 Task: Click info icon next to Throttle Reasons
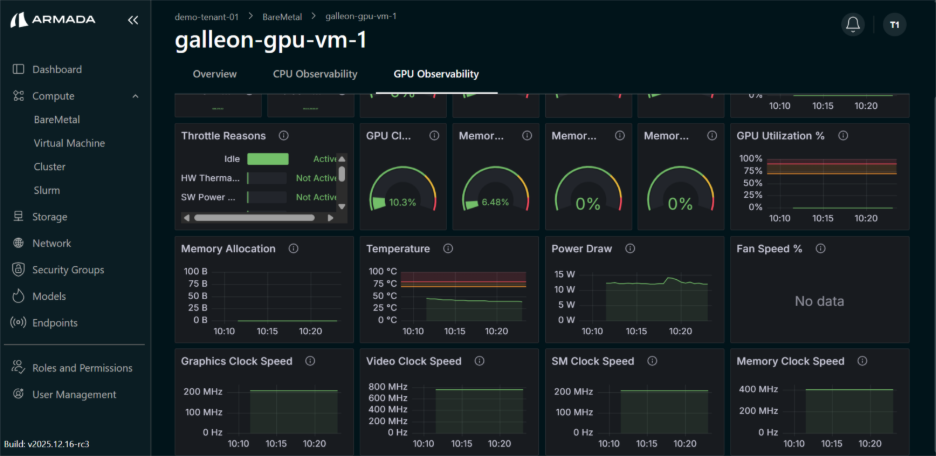[284, 135]
